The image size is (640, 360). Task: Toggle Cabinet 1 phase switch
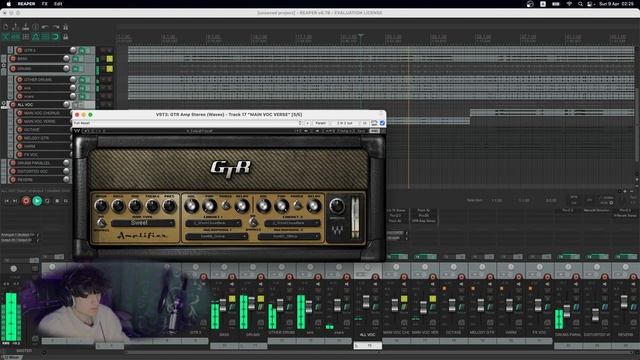point(226,205)
